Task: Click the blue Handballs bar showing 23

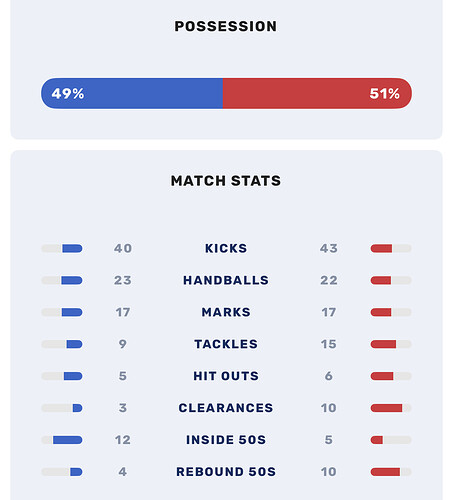Action: pyautogui.click(x=72, y=280)
